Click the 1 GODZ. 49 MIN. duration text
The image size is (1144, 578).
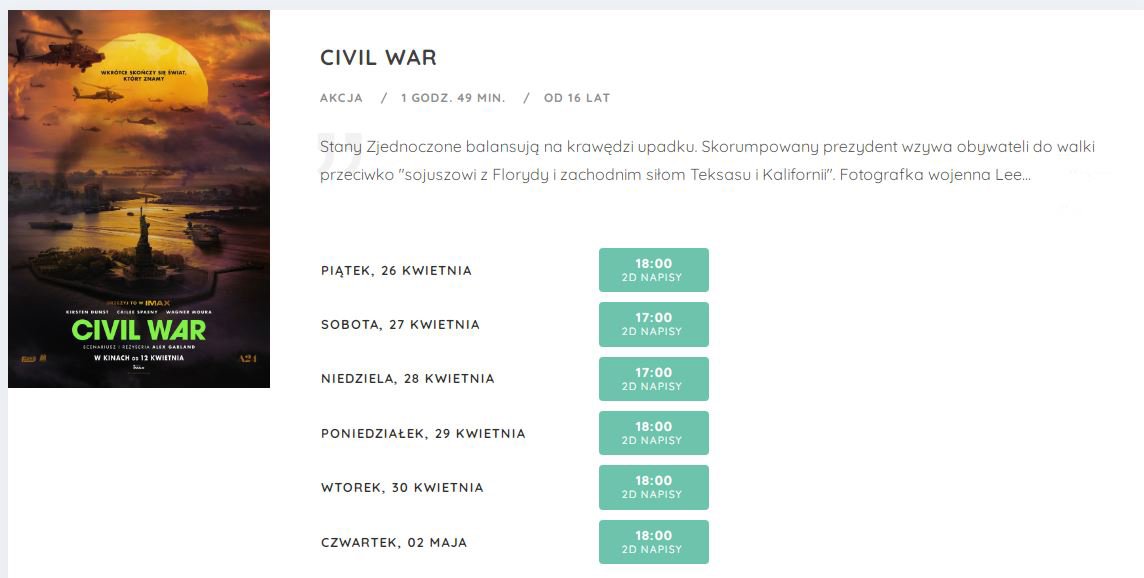452,98
